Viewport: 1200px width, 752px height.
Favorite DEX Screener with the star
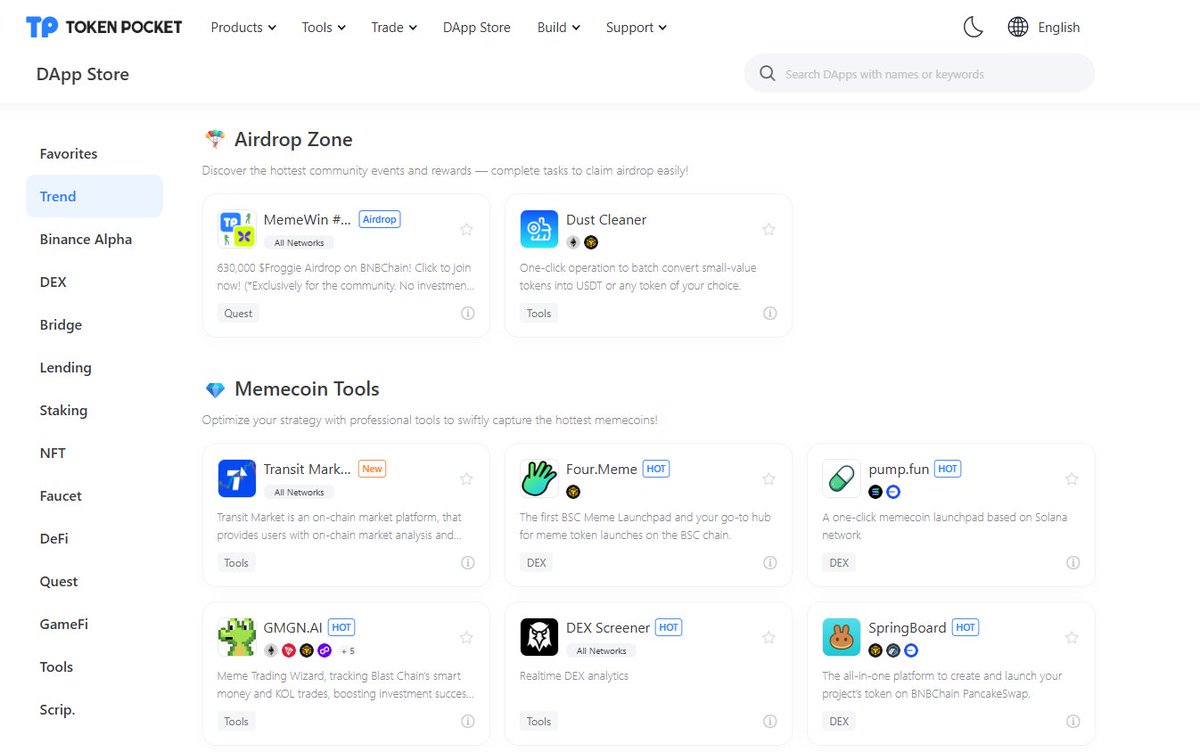pyautogui.click(x=768, y=637)
